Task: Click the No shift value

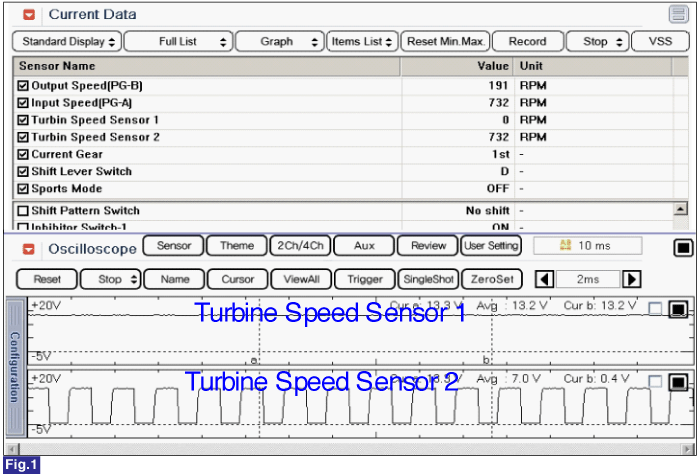Action: click(x=488, y=211)
